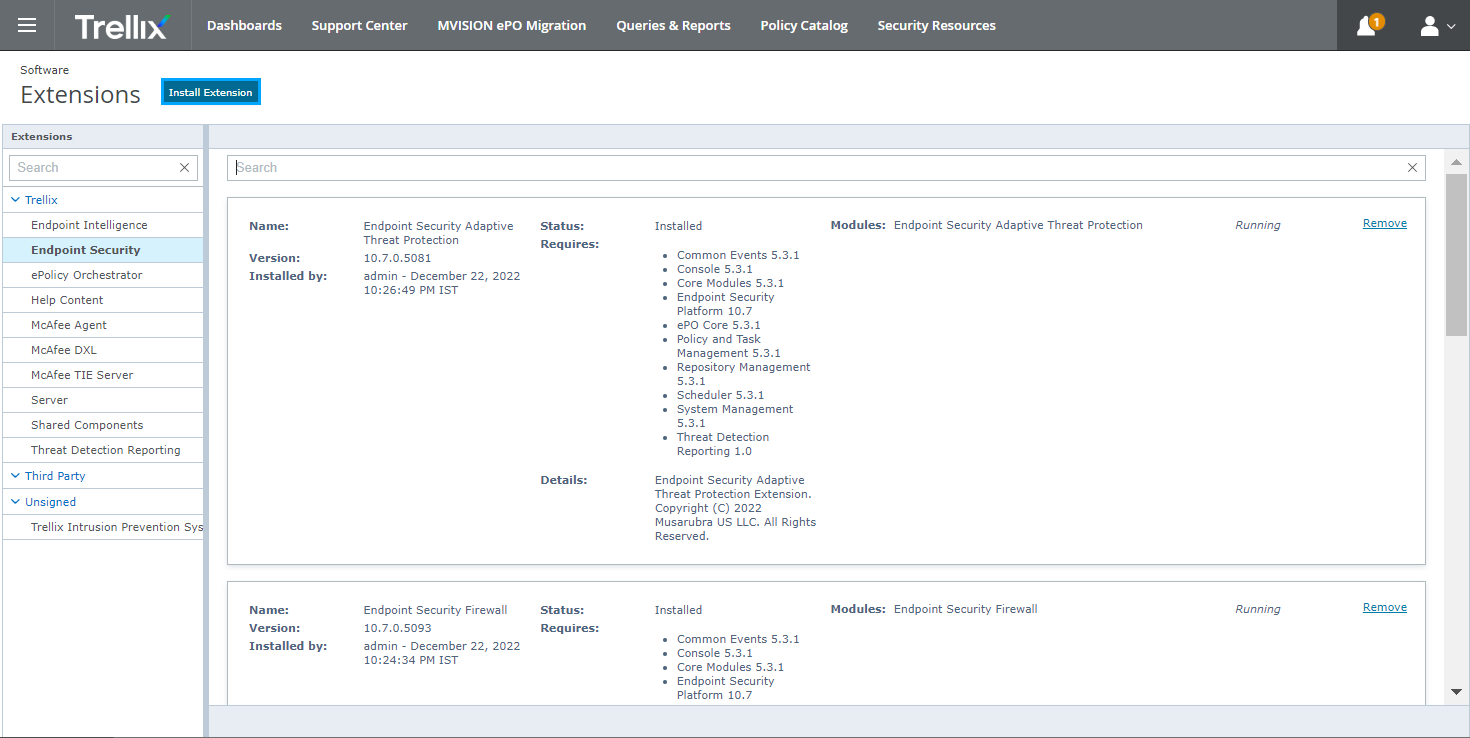Screen dimensions: 1470x738
Task: Open the hamburger main menu
Action: tap(27, 25)
